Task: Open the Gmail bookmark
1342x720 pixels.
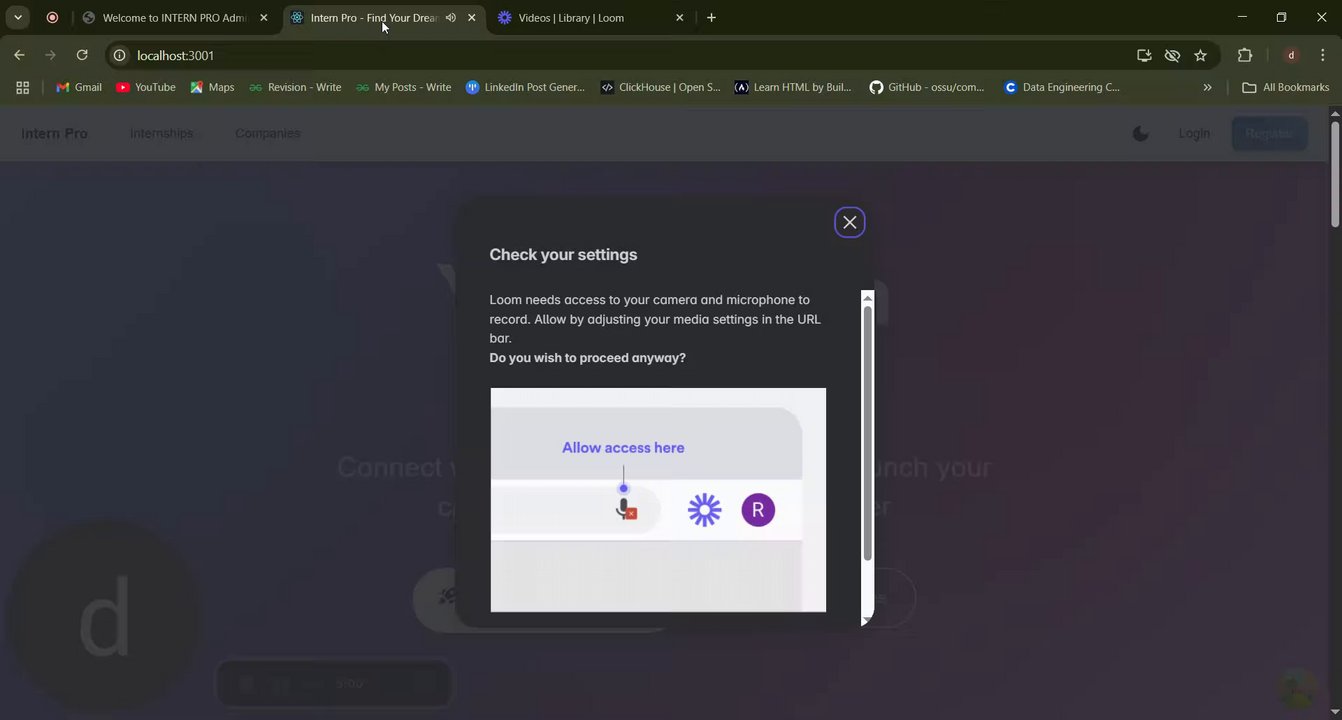Action: click(79, 87)
